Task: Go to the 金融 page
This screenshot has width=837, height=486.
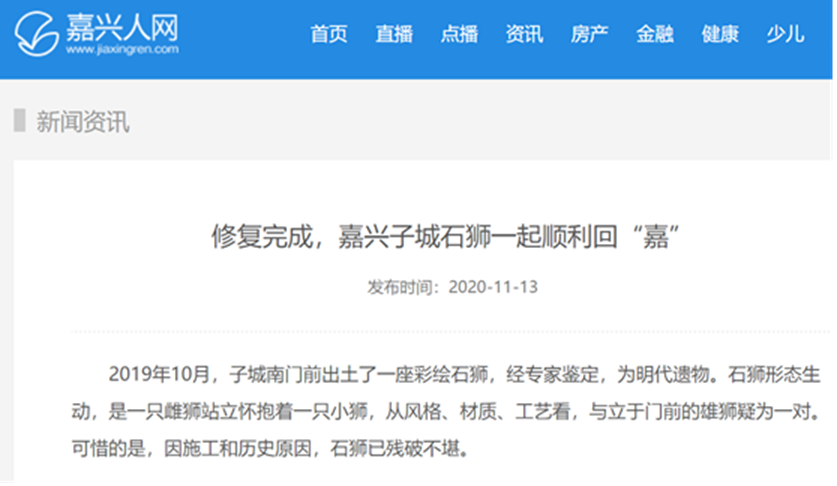Action: [654, 34]
